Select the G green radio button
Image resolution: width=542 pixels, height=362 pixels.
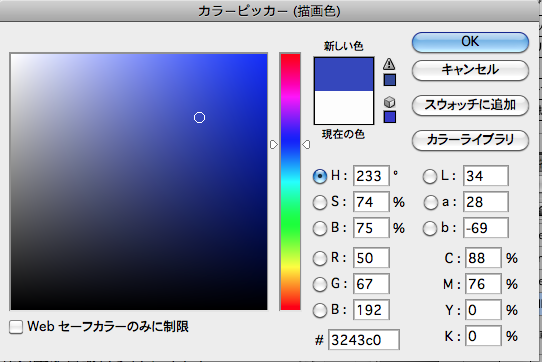tap(320, 284)
